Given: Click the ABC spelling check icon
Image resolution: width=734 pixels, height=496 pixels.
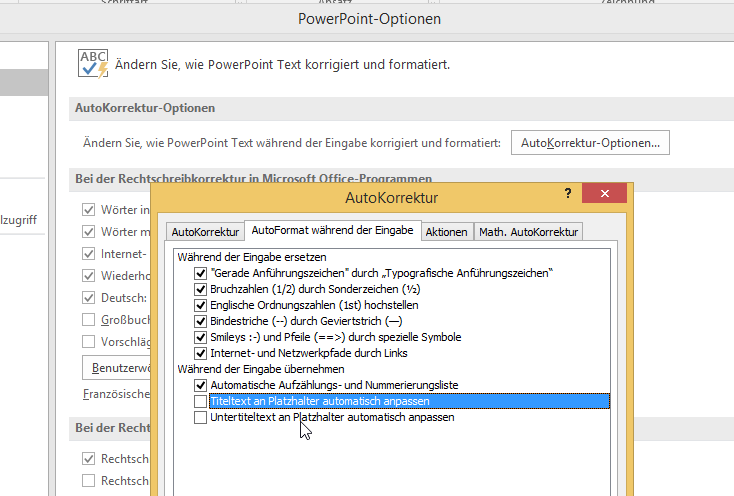Looking at the screenshot, I should click(x=93, y=64).
